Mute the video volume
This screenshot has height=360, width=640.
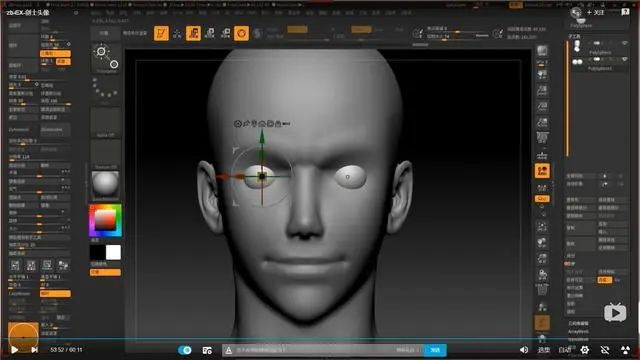(524, 350)
